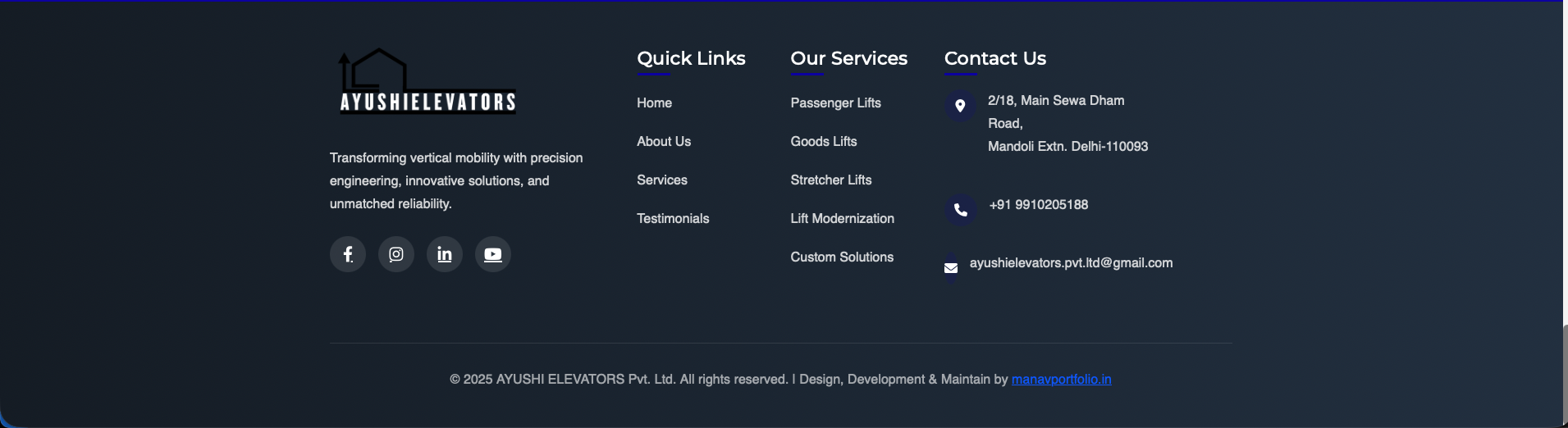The height and width of the screenshot is (428, 1568).
Task: Click the +91 9910205188 phone number
Action: click(1039, 204)
